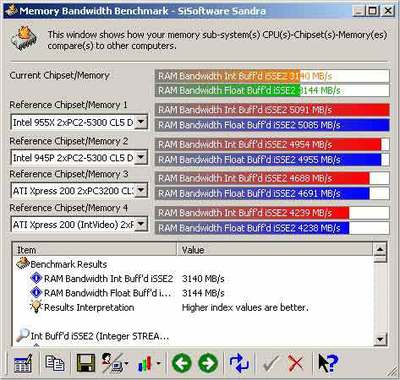Click the green forward arrow button
The height and width of the screenshot is (380, 400).
click(x=208, y=363)
